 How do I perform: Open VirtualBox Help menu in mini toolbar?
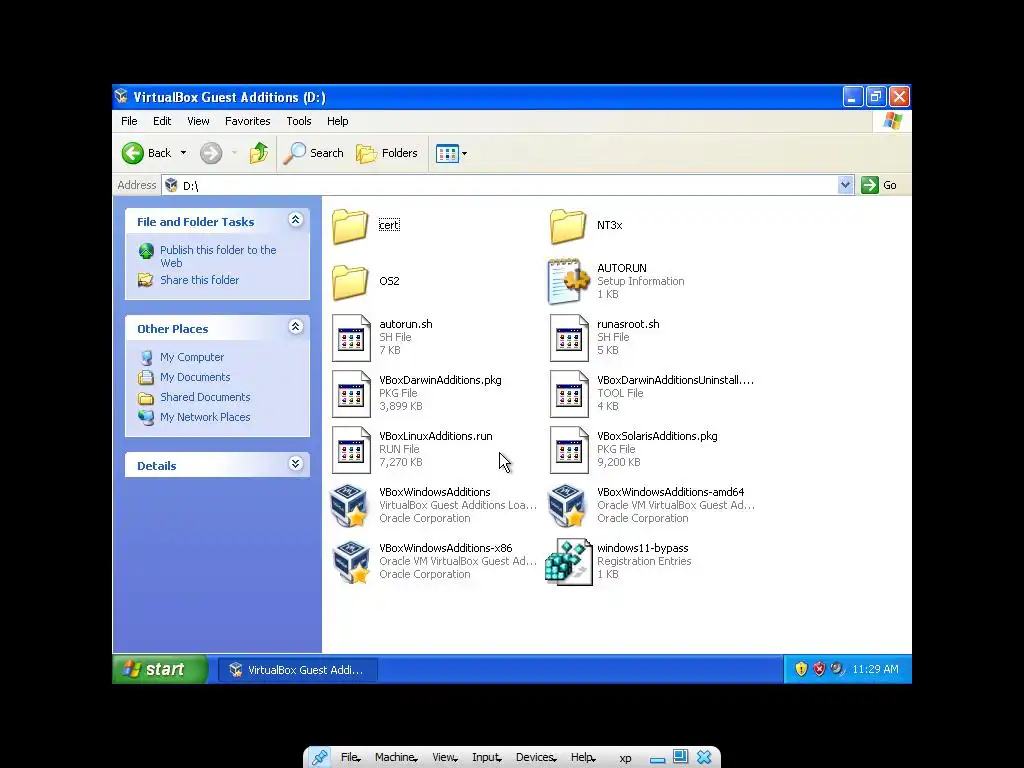583,758
